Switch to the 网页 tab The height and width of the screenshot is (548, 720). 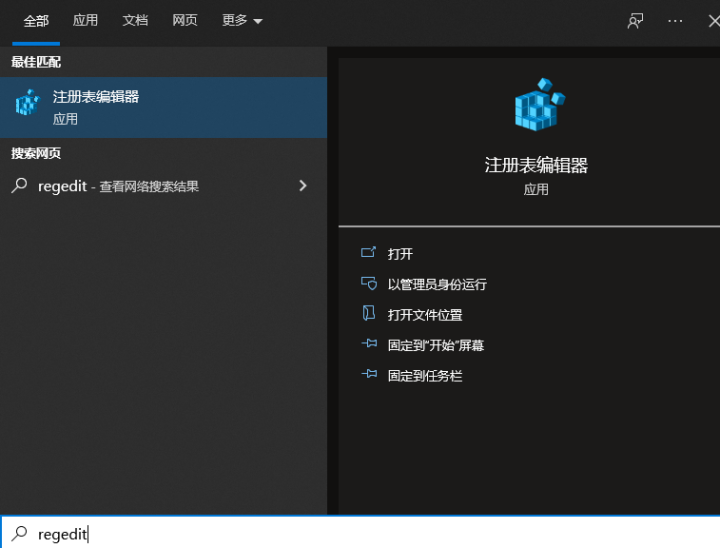click(x=185, y=21)
